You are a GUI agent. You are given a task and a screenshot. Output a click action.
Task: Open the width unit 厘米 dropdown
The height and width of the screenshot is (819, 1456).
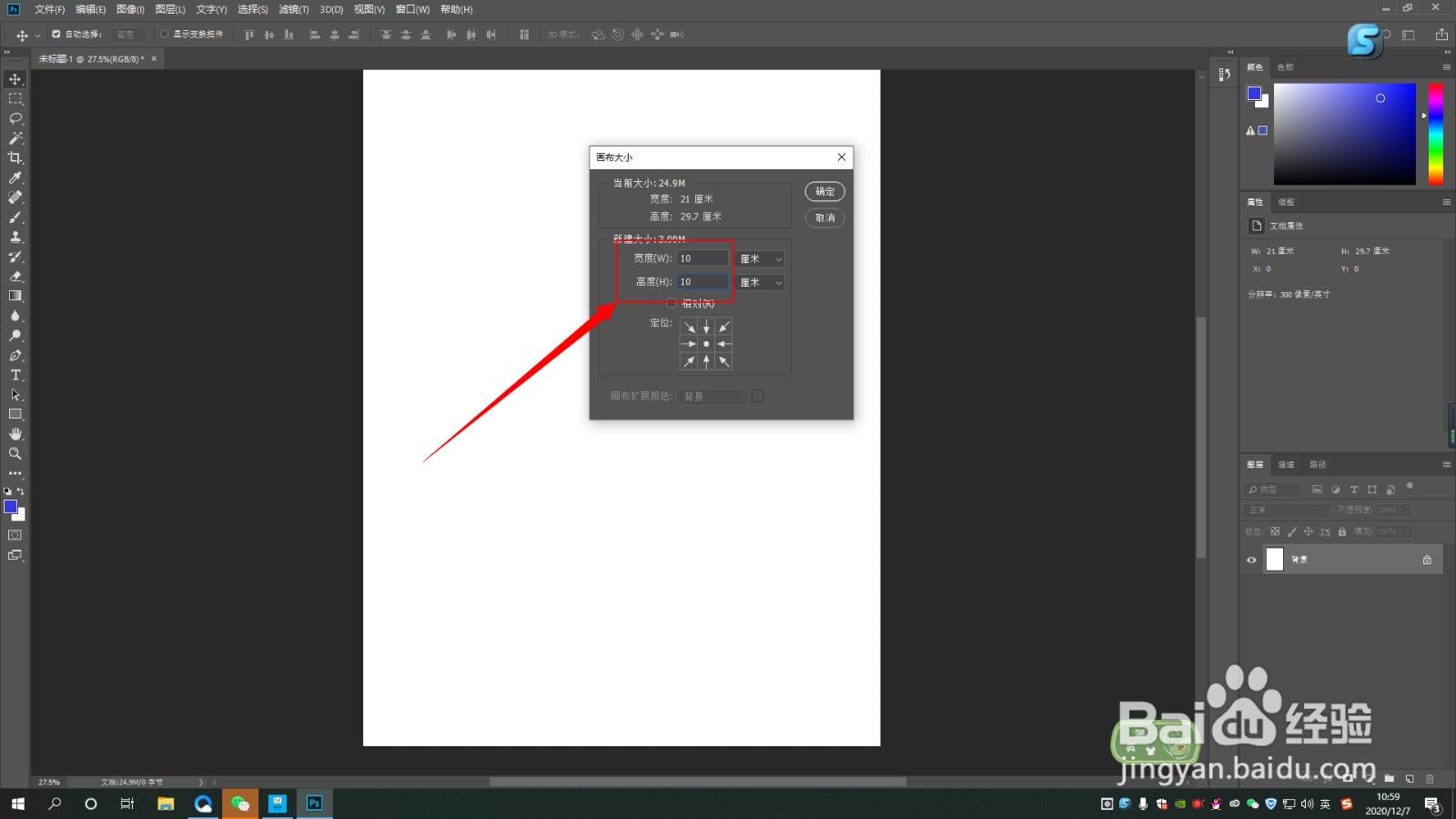(760, 259)
